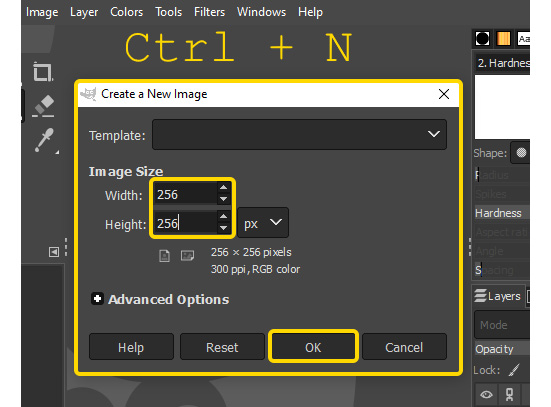Click the Spikes slider
551x407 pixels.
pos(502,194)
